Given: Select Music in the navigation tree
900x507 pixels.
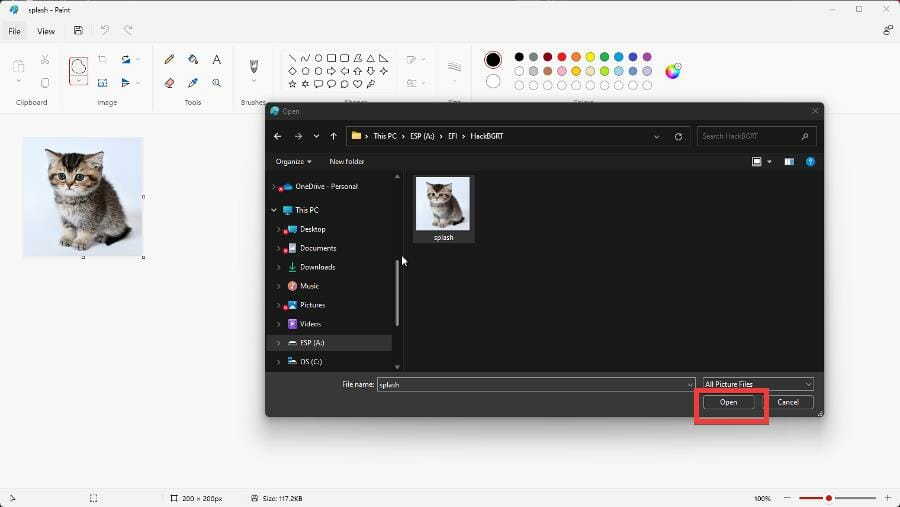Looking at the screenshot, I should tap(309, 286).
